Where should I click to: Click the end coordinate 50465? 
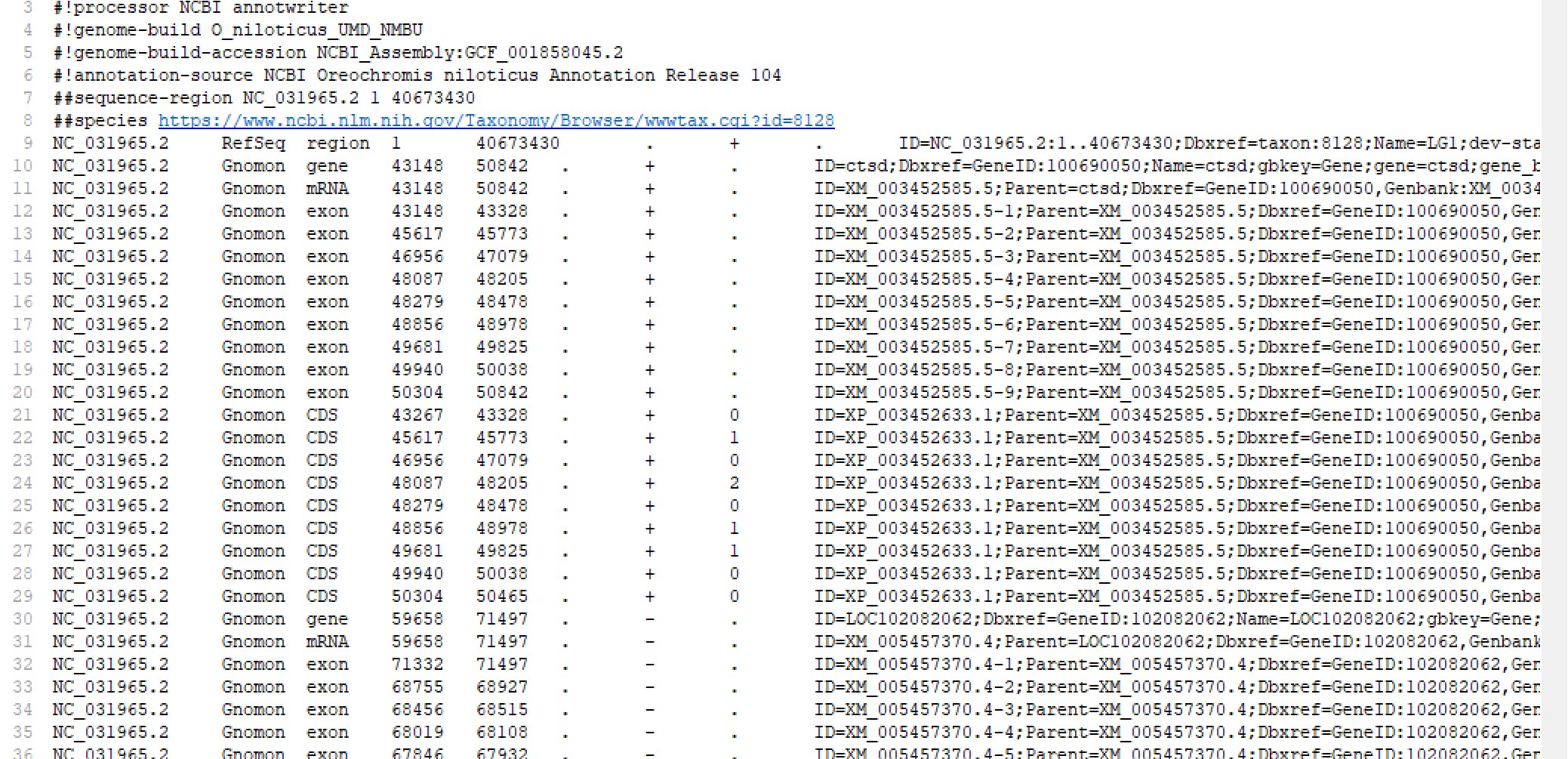click(x=501, y=597)
